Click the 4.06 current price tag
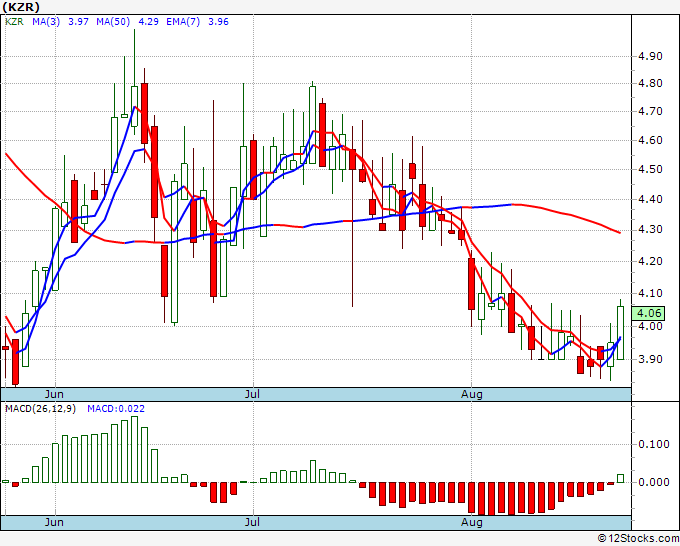The height and width of the screenshot is (546, 680). click(x=648, y=313)
